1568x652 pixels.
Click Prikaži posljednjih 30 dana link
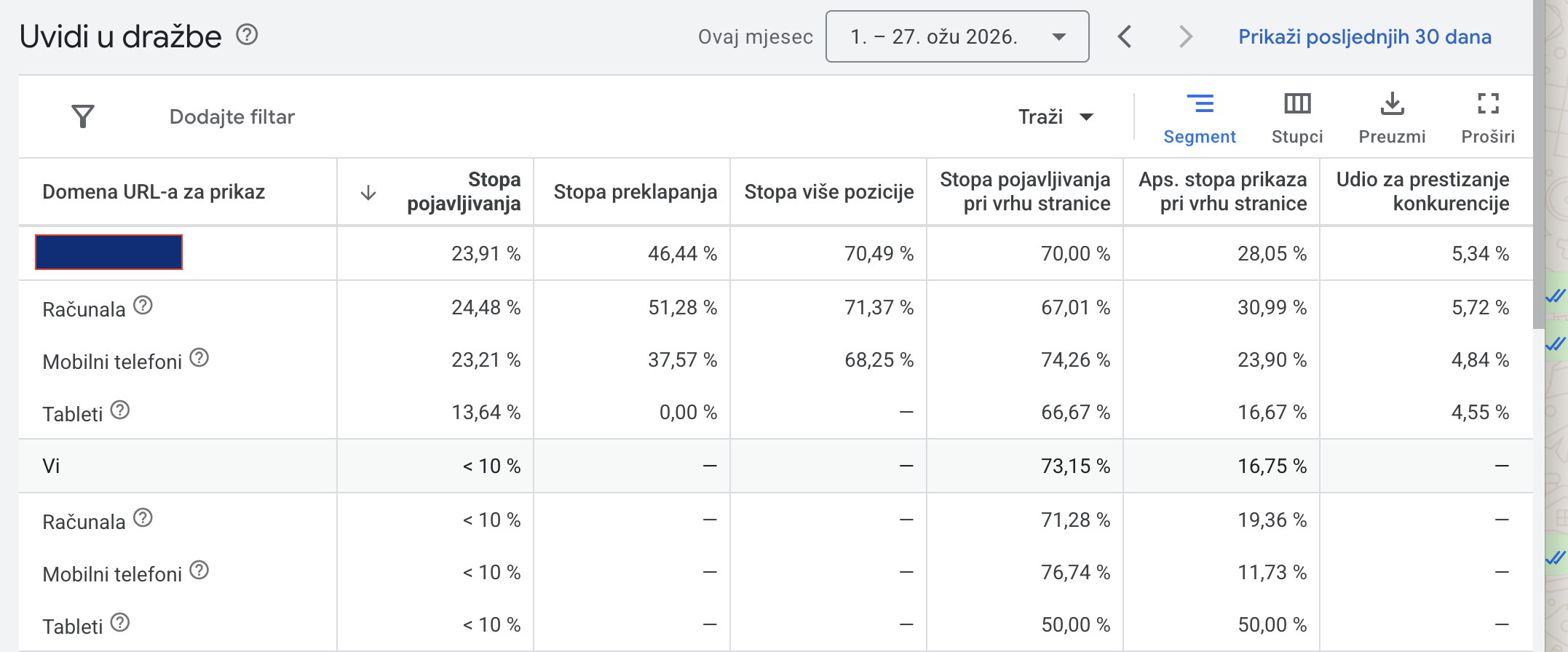(1364, 37)
